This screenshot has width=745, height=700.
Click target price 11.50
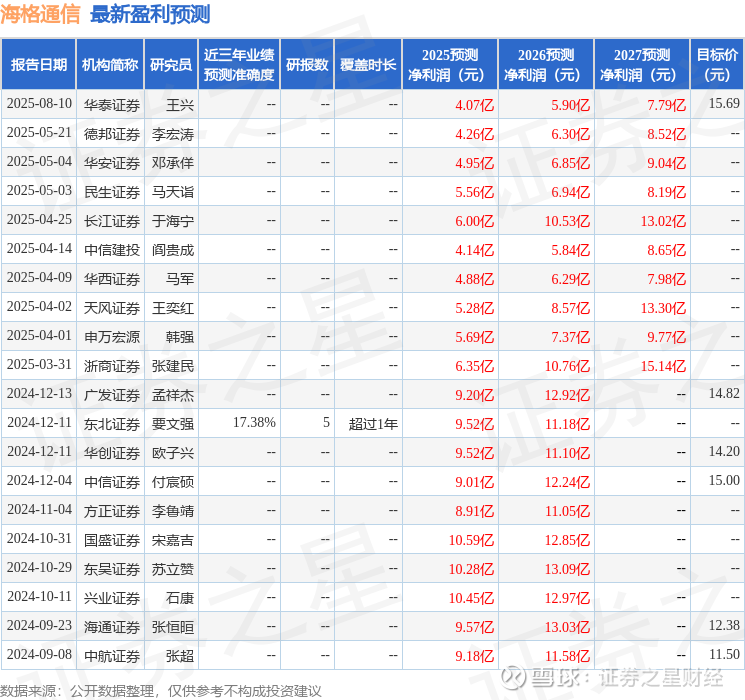tap(724, 654)
